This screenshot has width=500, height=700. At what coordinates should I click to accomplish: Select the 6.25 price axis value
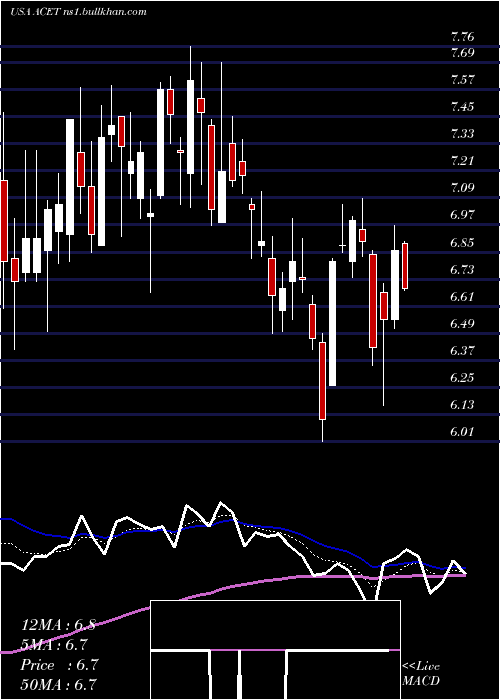click(x=462, y=378)
